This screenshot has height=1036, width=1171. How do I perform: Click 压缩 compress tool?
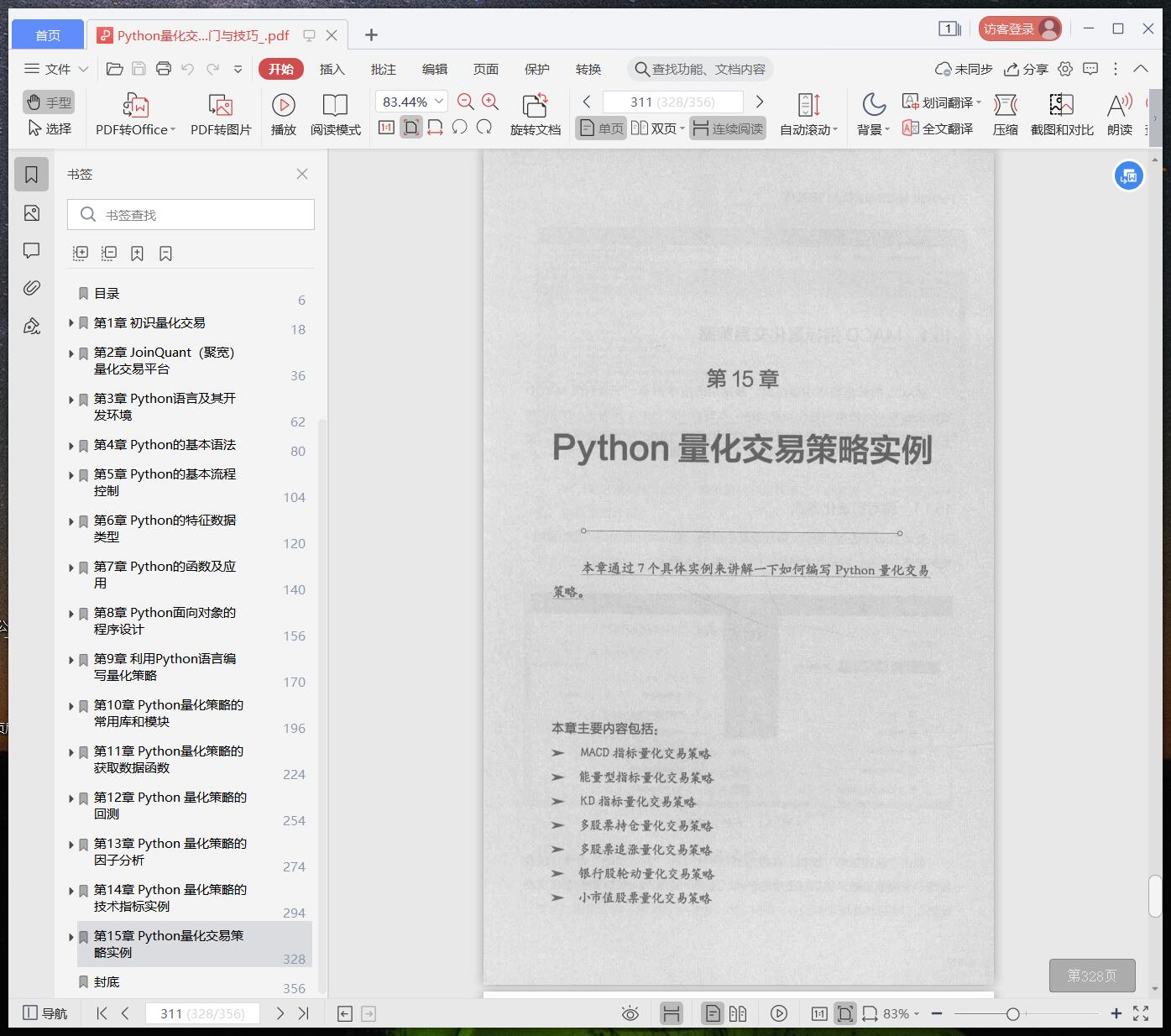[1005, 115]
